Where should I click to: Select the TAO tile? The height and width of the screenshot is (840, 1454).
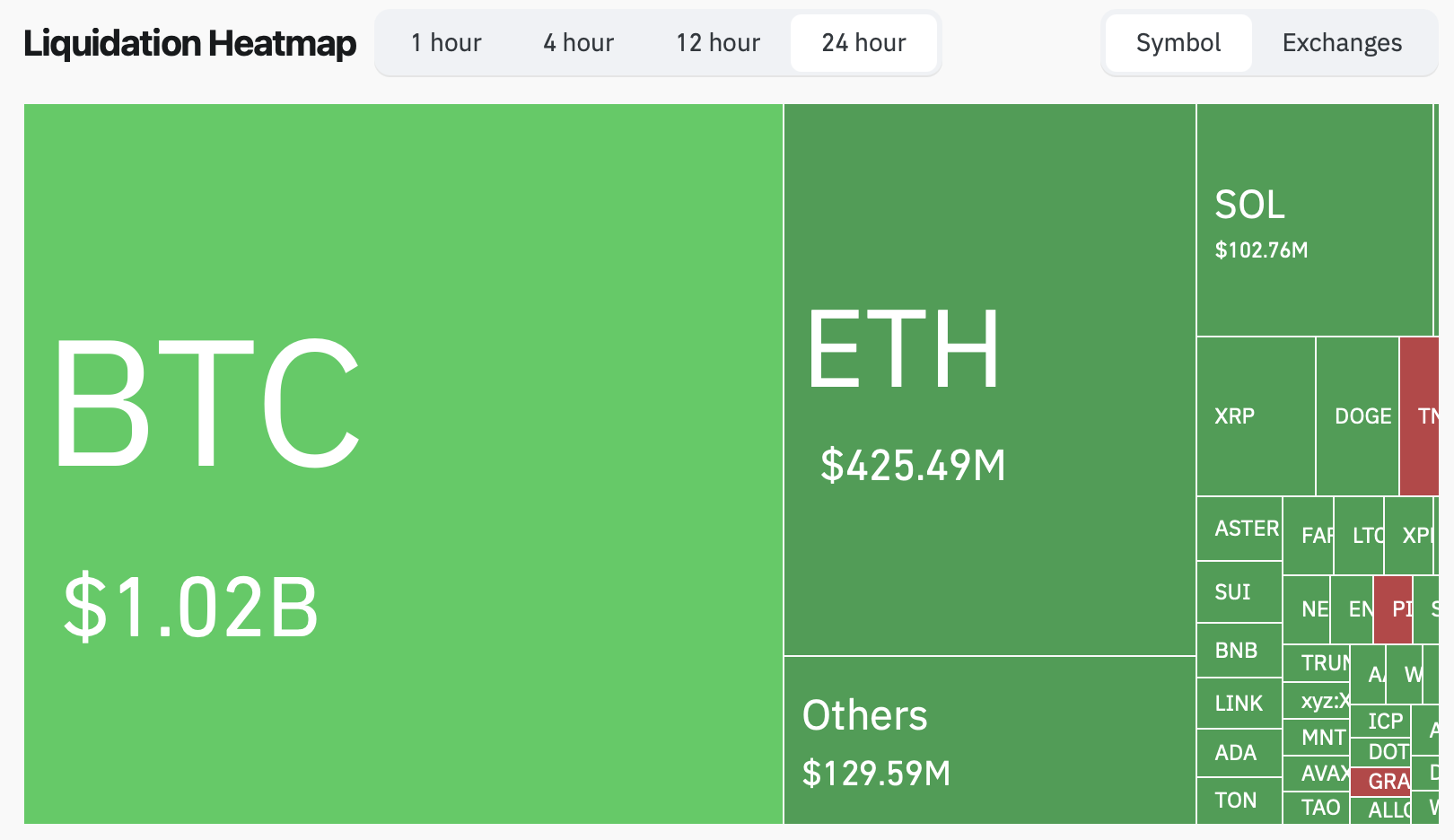tap(1317, 808)
